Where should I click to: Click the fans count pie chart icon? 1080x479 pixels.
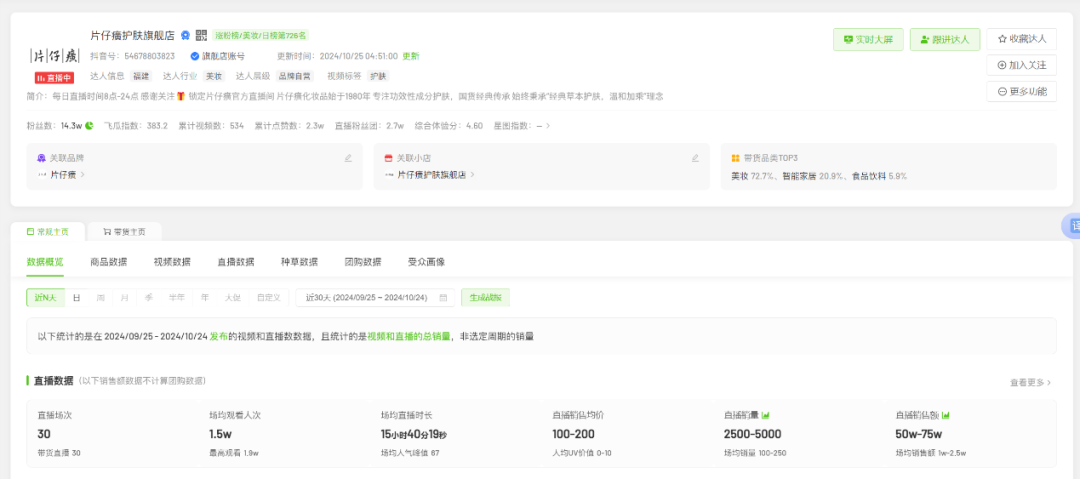(x=89, y=126)
